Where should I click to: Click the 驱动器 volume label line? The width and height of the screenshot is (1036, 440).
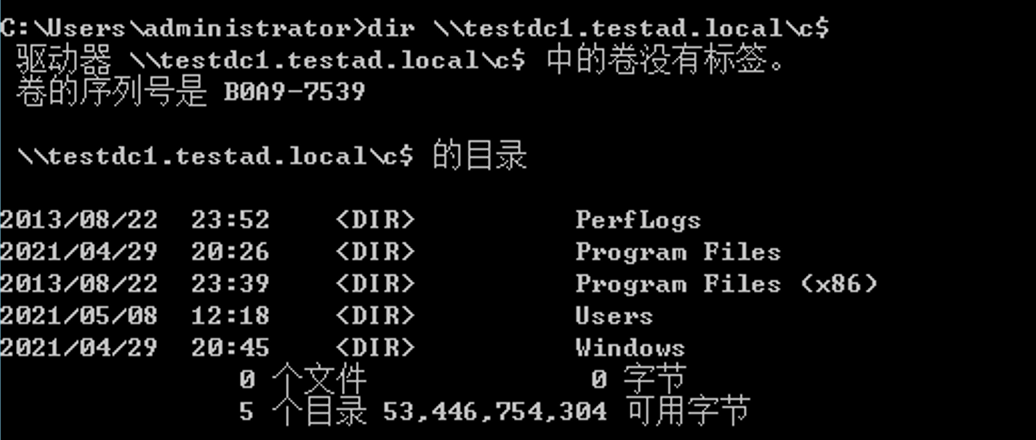[x=400, y=61]
